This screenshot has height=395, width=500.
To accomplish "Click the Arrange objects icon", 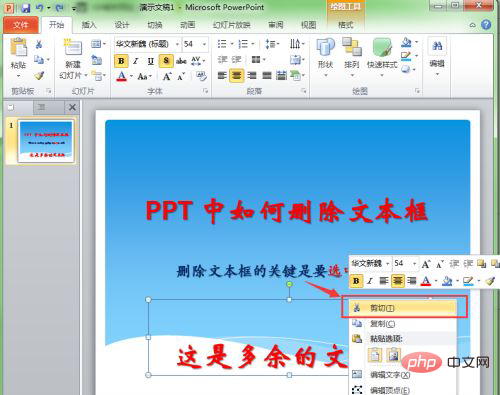I will (352, 47).
